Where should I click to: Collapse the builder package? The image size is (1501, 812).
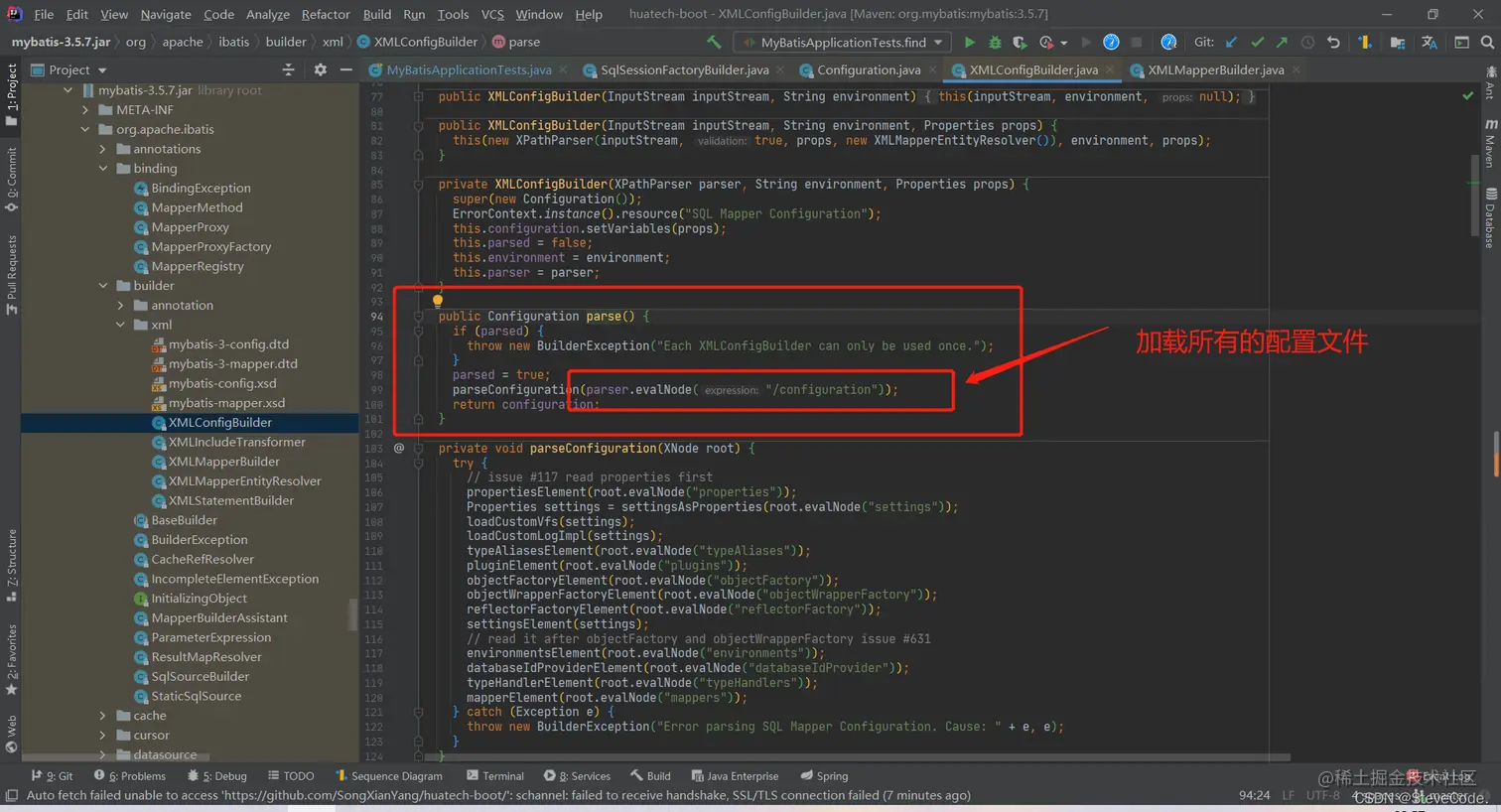102,286
